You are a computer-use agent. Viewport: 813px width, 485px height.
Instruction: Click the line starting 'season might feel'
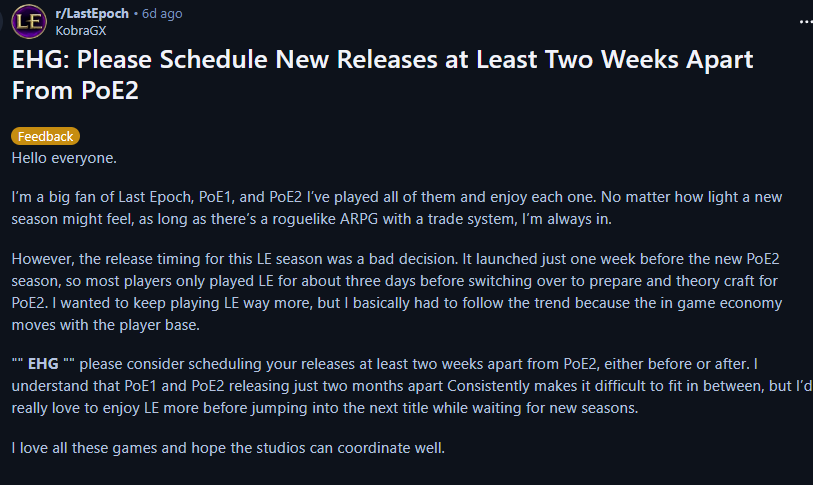[x=312, y=219]
